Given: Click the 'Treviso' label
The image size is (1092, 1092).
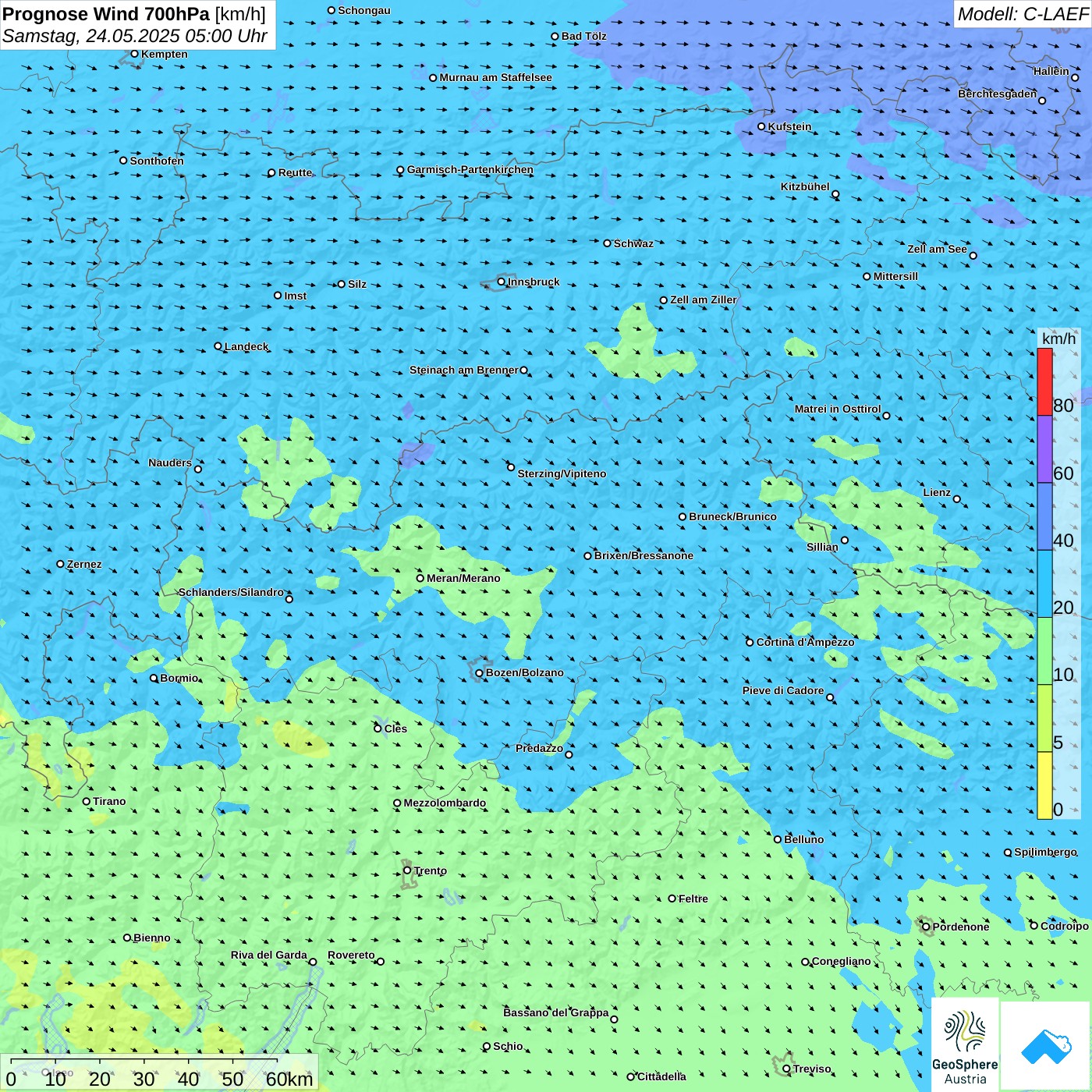Looking at the screenshot, I should click(x=812, y=1069).
